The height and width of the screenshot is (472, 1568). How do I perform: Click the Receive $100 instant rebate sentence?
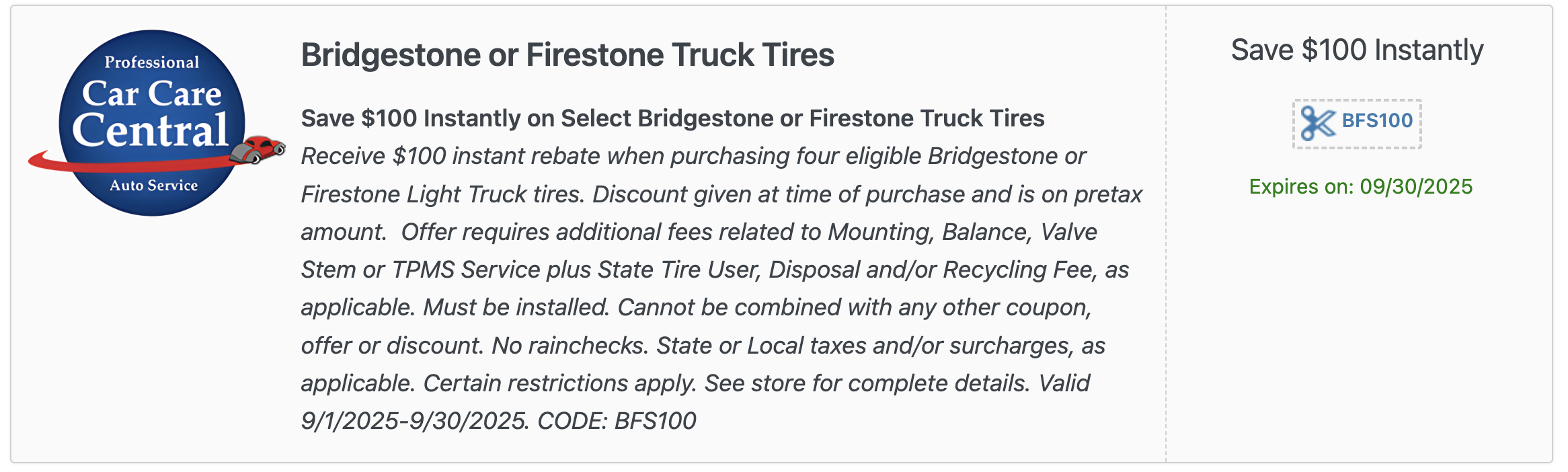point(693,175)
